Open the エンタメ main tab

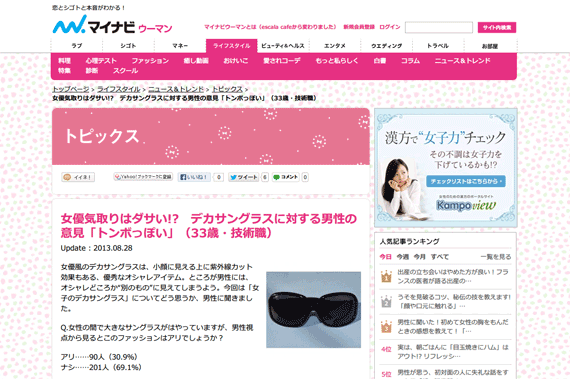point(335,46)
